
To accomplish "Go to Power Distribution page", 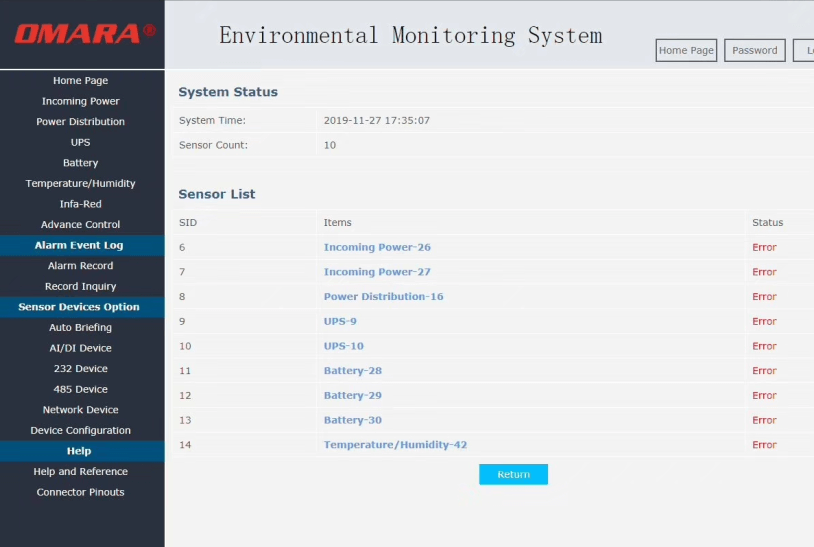I will pos(81,122).
